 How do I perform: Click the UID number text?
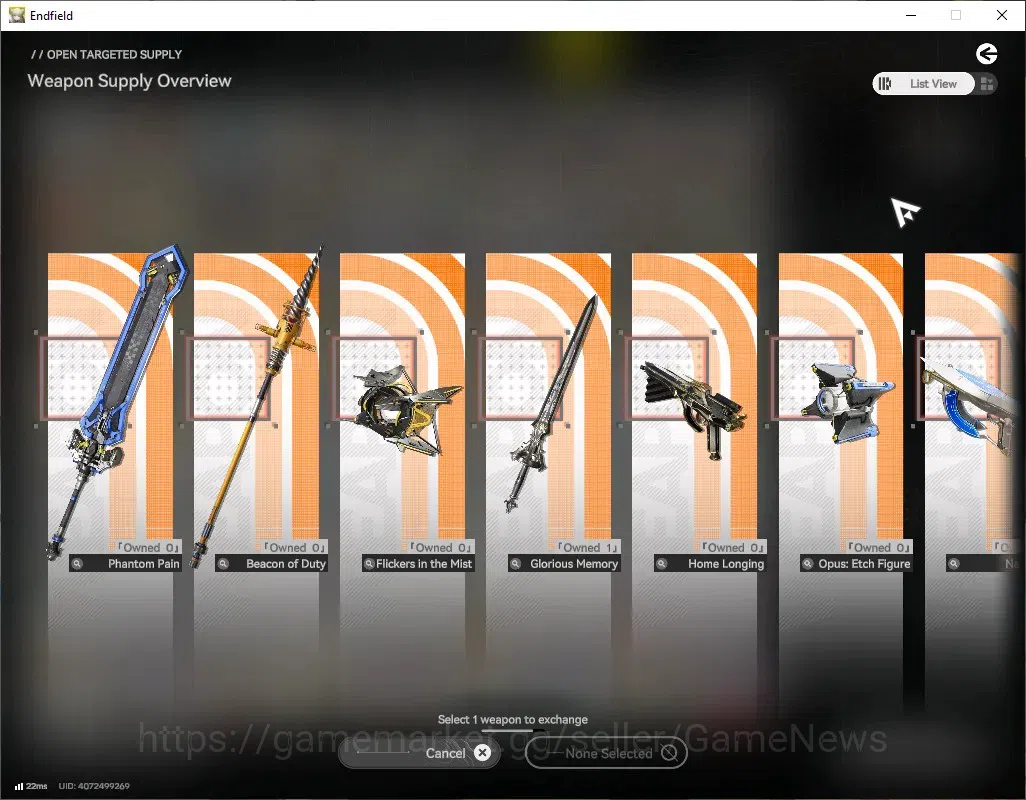click(x=94, y=786)
